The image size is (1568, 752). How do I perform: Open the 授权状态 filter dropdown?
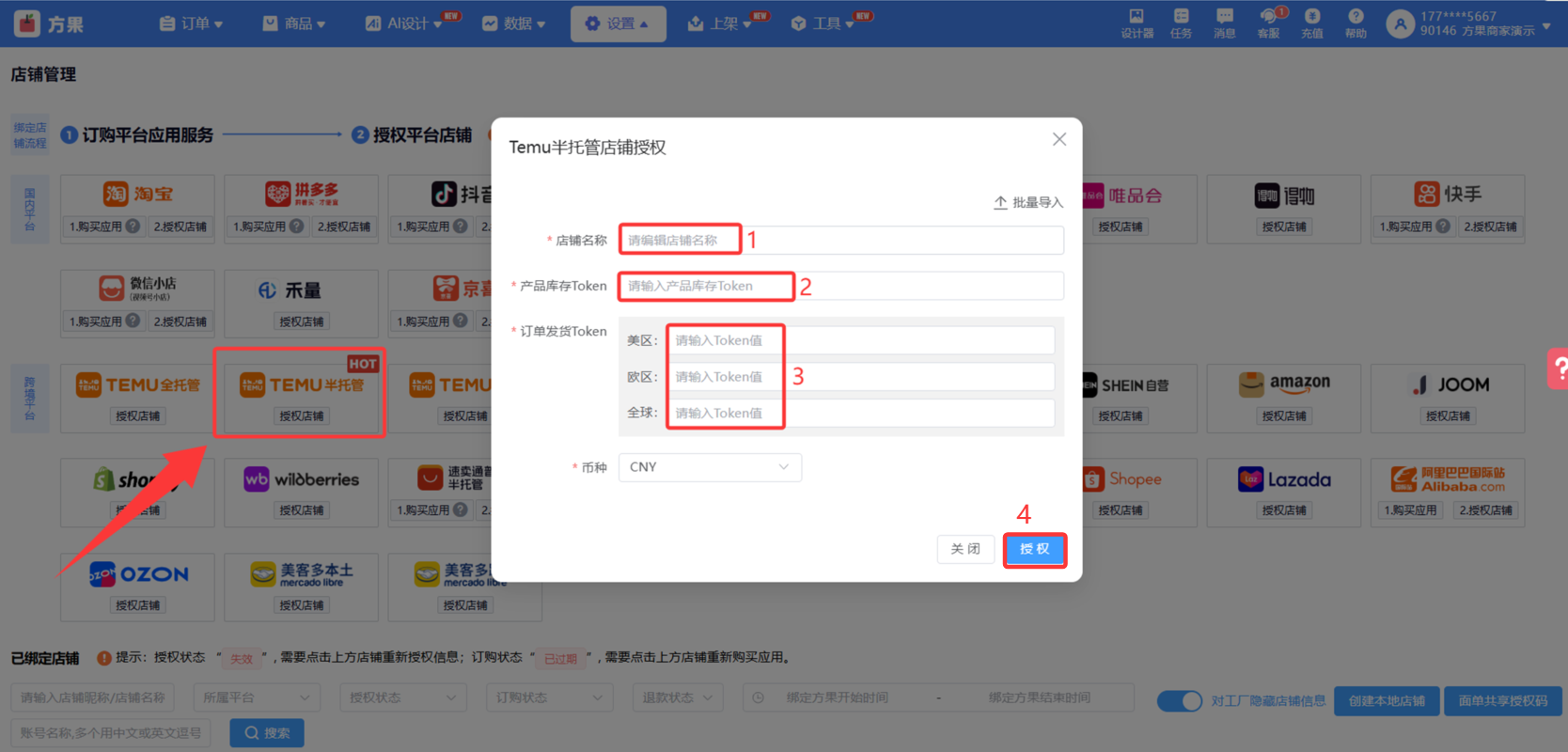pos(403,697)
